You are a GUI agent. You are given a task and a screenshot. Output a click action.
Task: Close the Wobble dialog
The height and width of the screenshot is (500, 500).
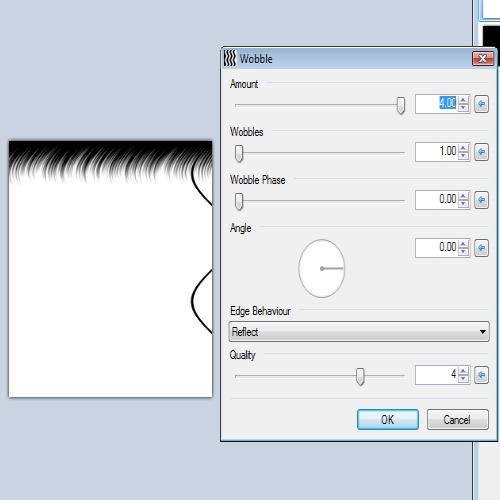(483, 59)
